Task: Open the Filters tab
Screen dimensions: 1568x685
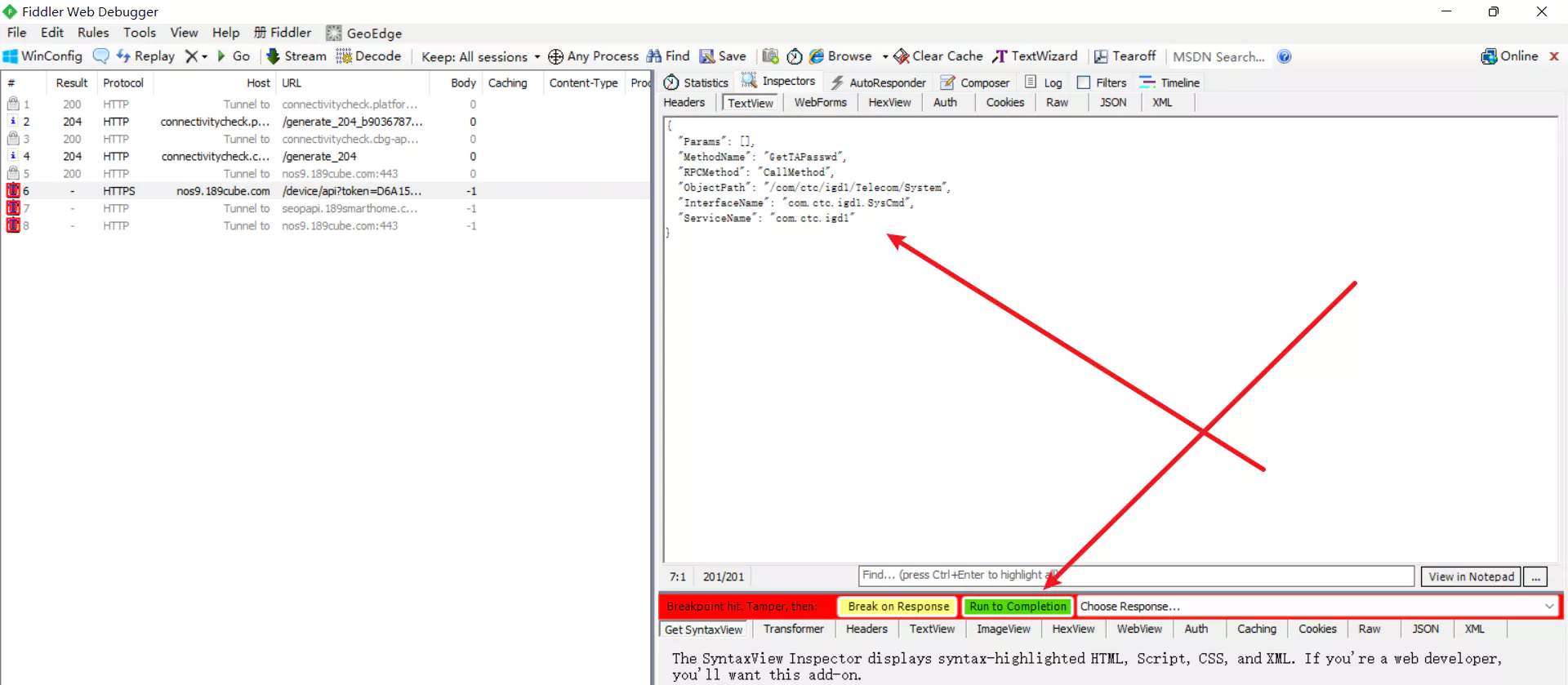Action: tap(1102, 82)
